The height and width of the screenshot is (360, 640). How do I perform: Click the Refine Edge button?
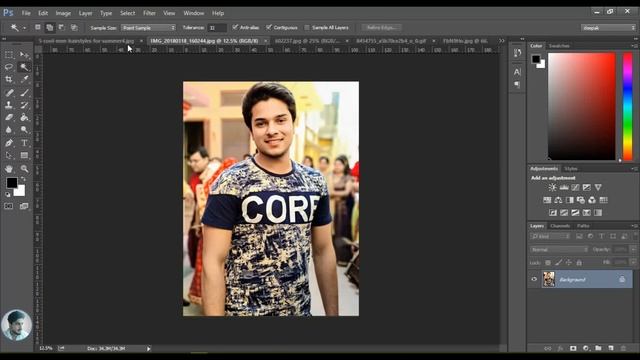382,27
